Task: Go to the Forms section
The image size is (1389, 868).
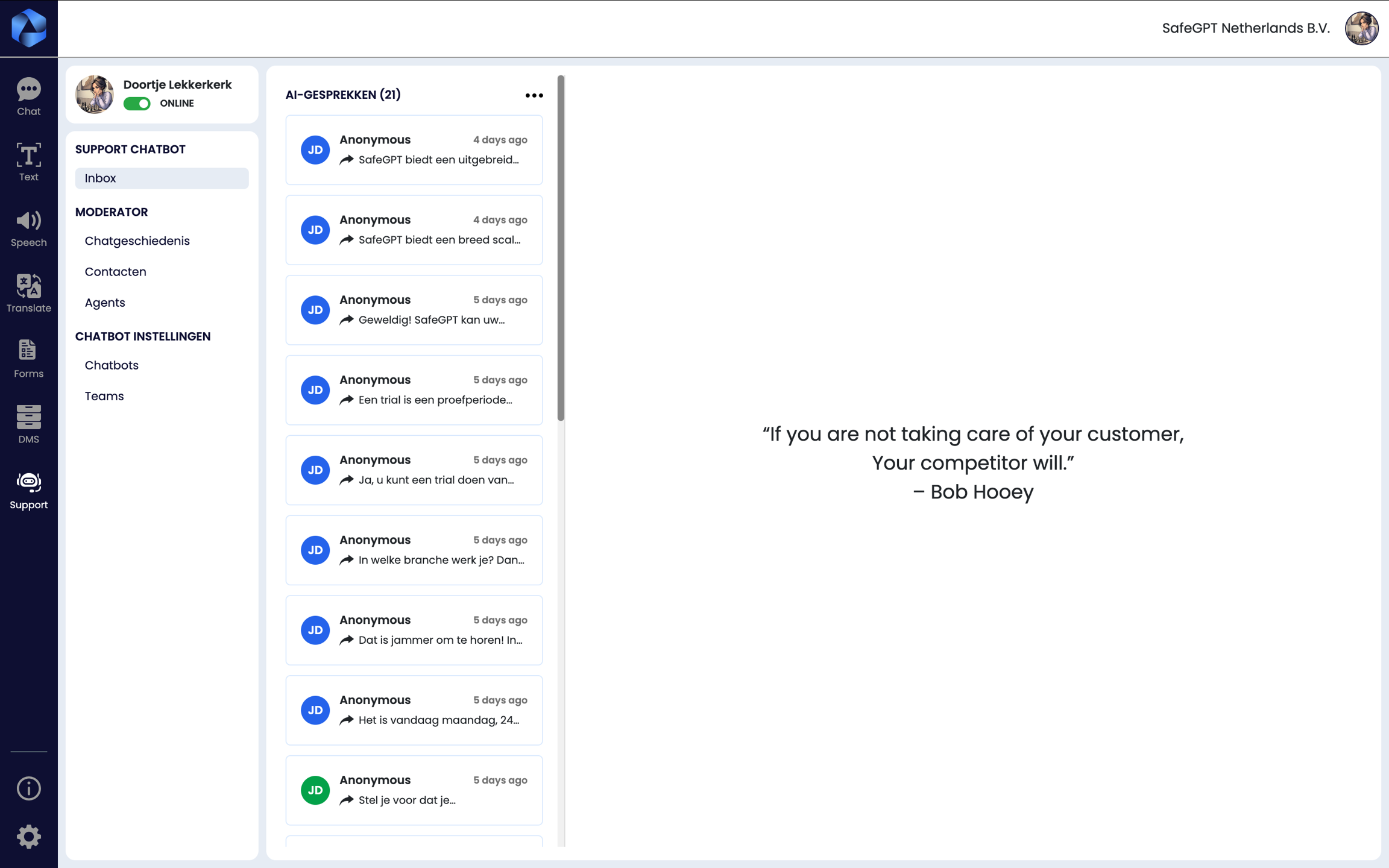Action: pyautogui.click(x=28, y=359)
